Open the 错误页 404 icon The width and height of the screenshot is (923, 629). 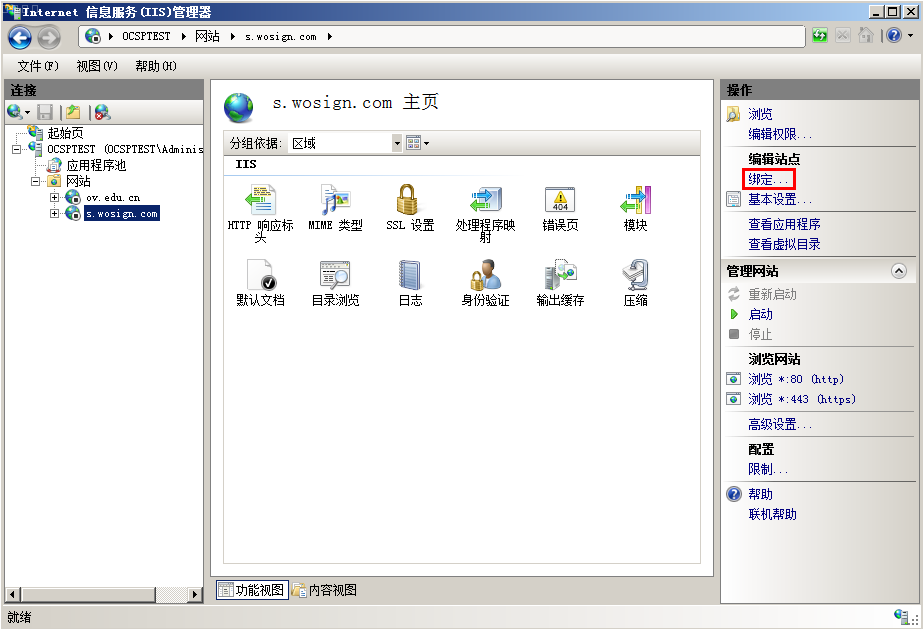(560, 201)
